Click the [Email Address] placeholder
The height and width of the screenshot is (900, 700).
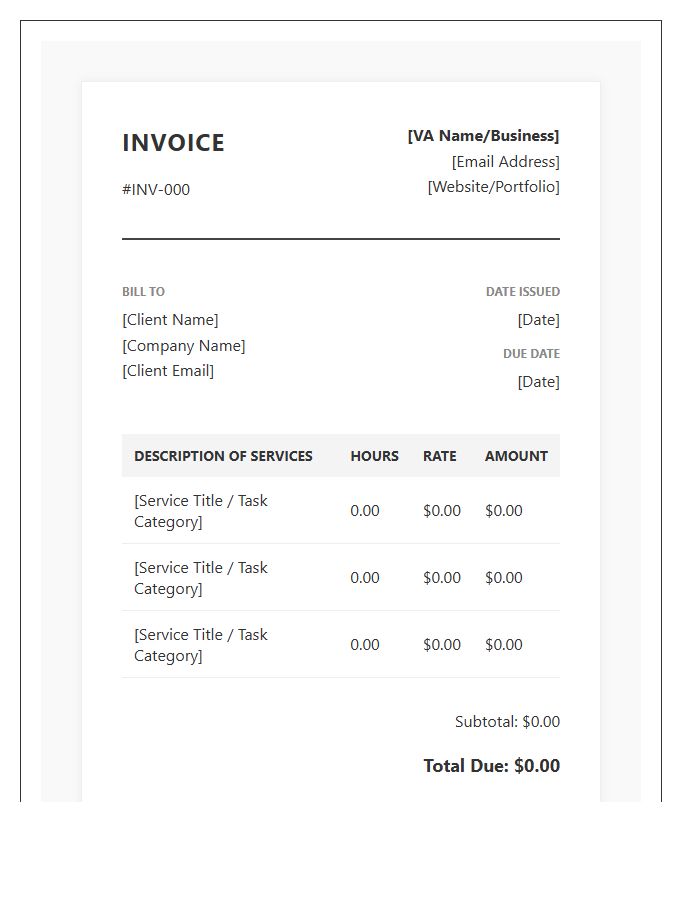[505, 162]
